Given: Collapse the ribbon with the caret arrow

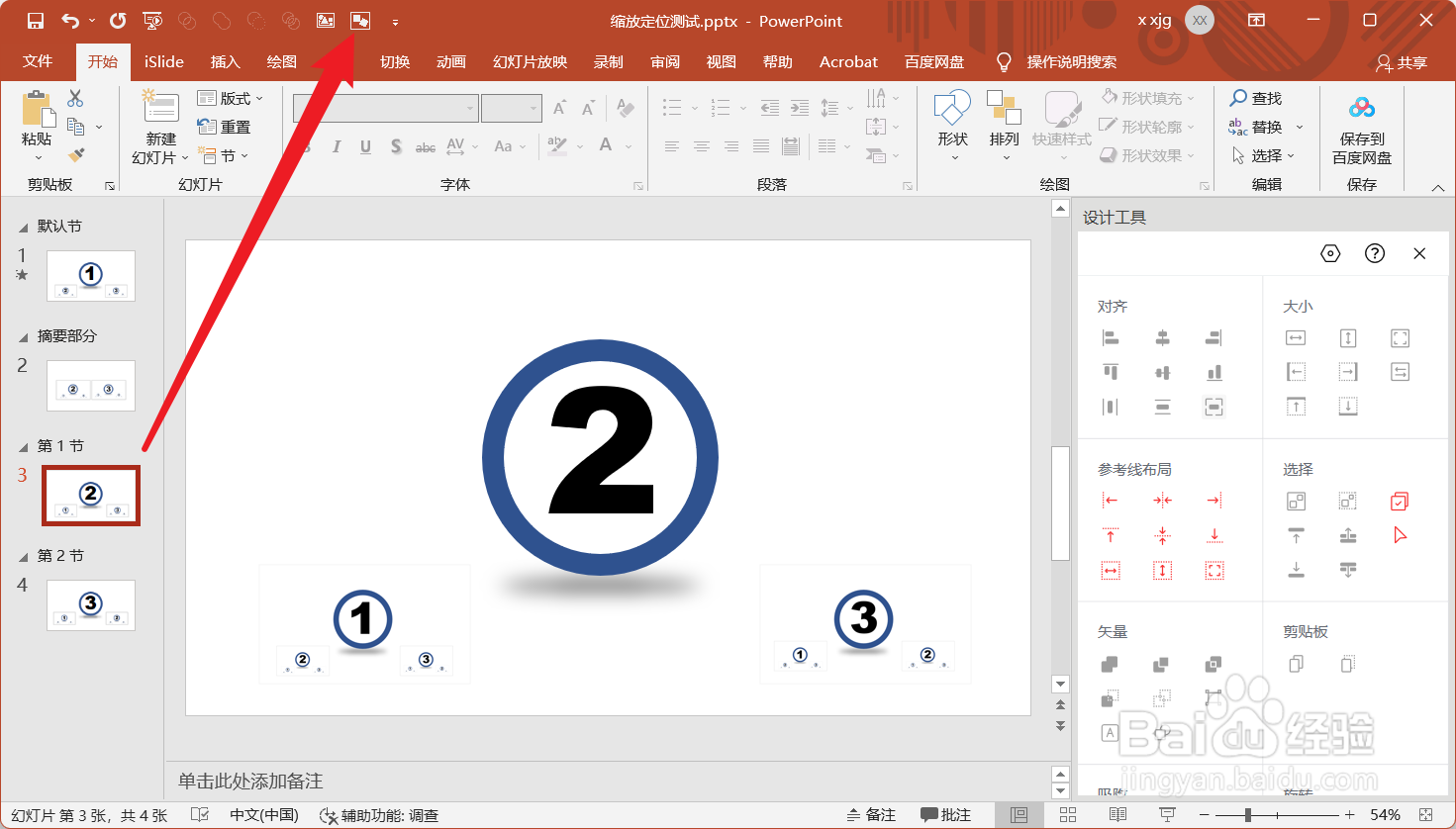Looking at the screenshot, I should 1438,187.
